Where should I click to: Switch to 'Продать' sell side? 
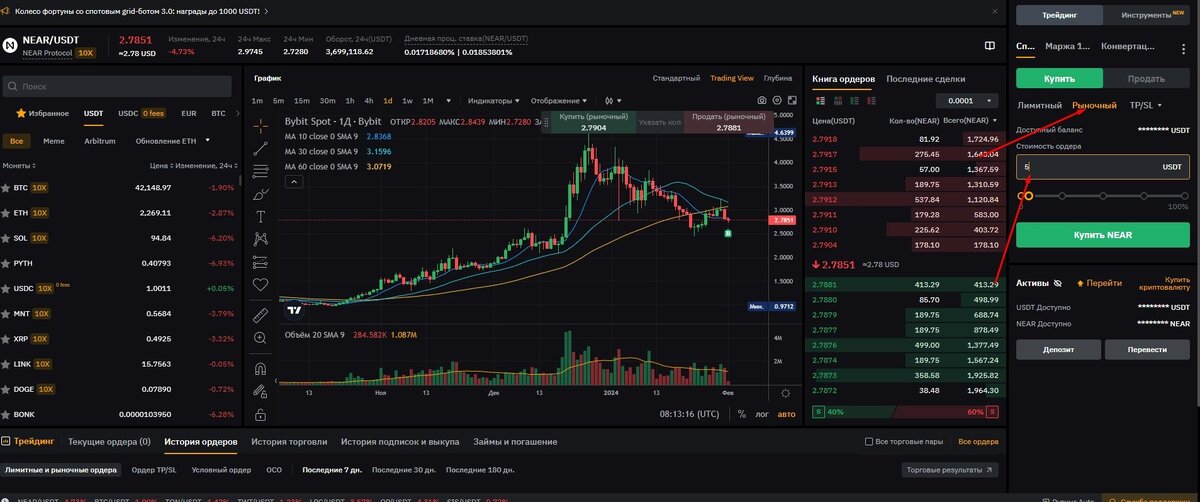[x=1146, y=78]
